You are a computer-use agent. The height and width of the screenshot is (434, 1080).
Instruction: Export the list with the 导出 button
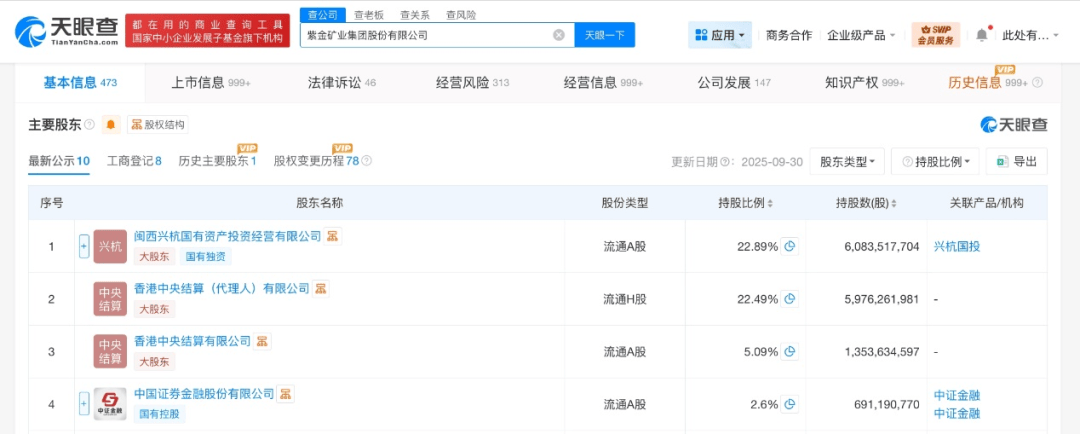[1016, 161]
